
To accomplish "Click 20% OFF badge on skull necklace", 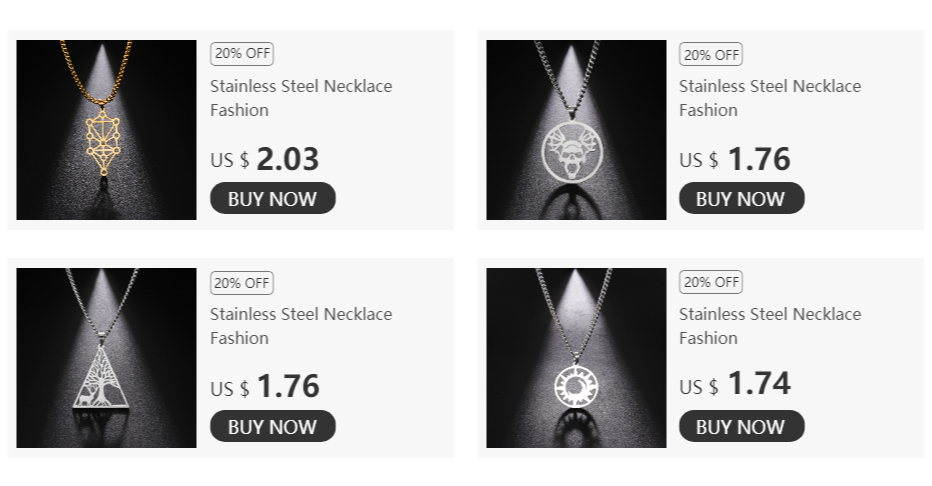I will (x=711, y=54).
